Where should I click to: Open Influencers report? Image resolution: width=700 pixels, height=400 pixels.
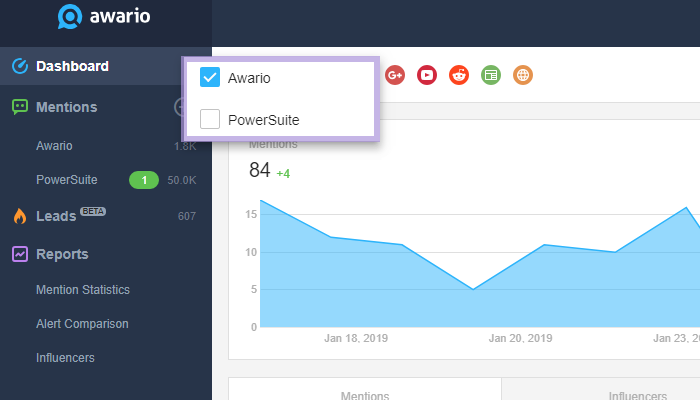65,358
